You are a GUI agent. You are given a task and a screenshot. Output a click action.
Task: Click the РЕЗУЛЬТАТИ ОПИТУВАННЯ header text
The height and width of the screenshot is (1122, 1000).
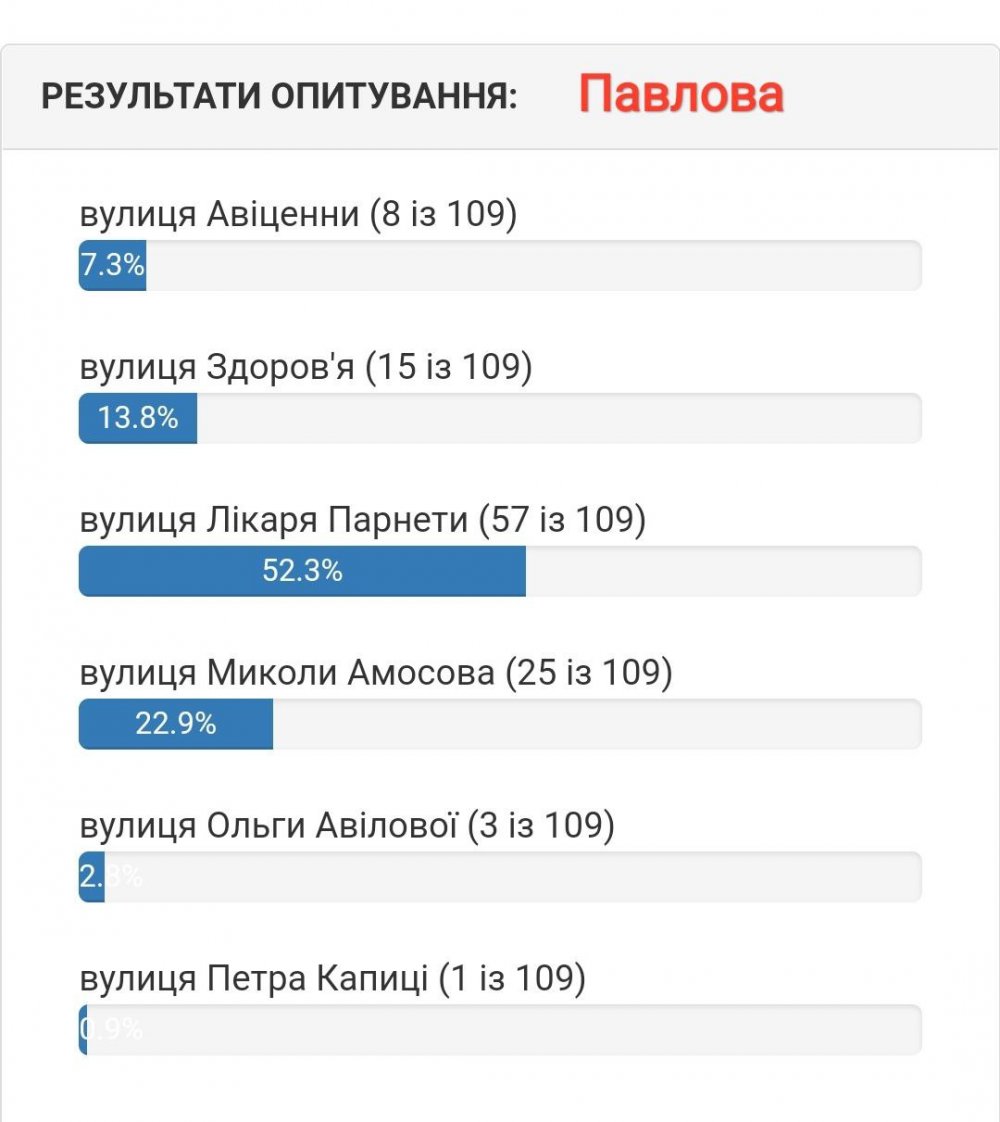279,97
